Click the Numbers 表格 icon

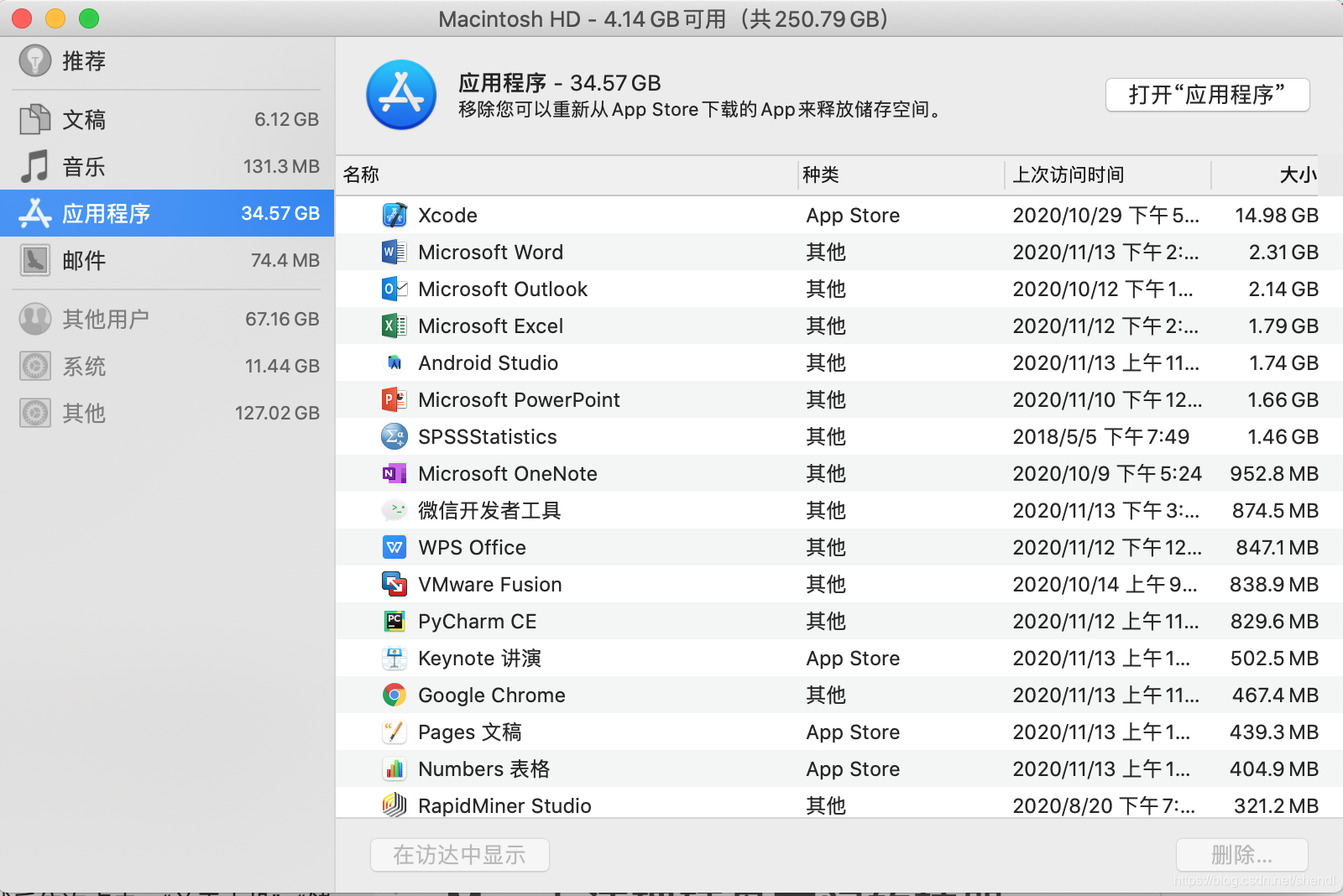395,769
